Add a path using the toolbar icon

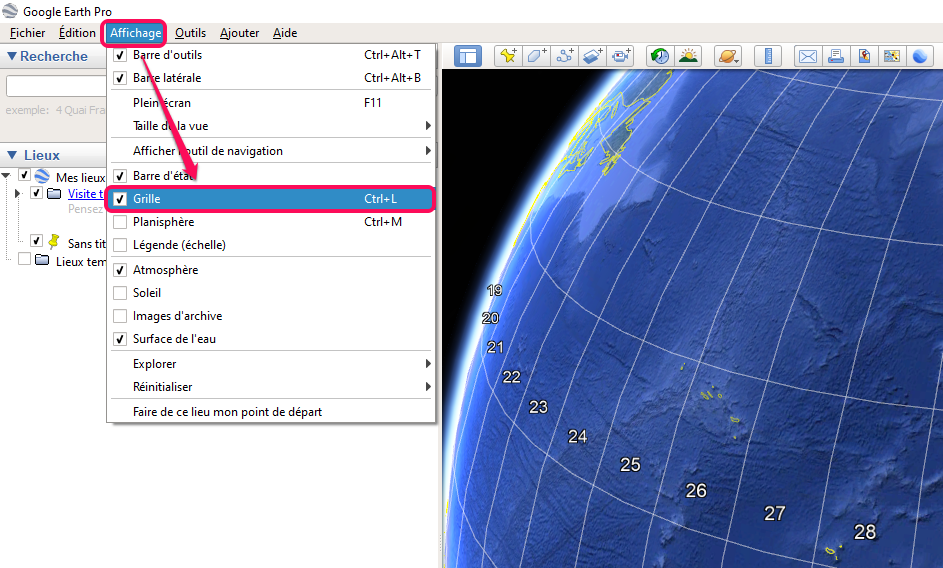tap(565, 56)
